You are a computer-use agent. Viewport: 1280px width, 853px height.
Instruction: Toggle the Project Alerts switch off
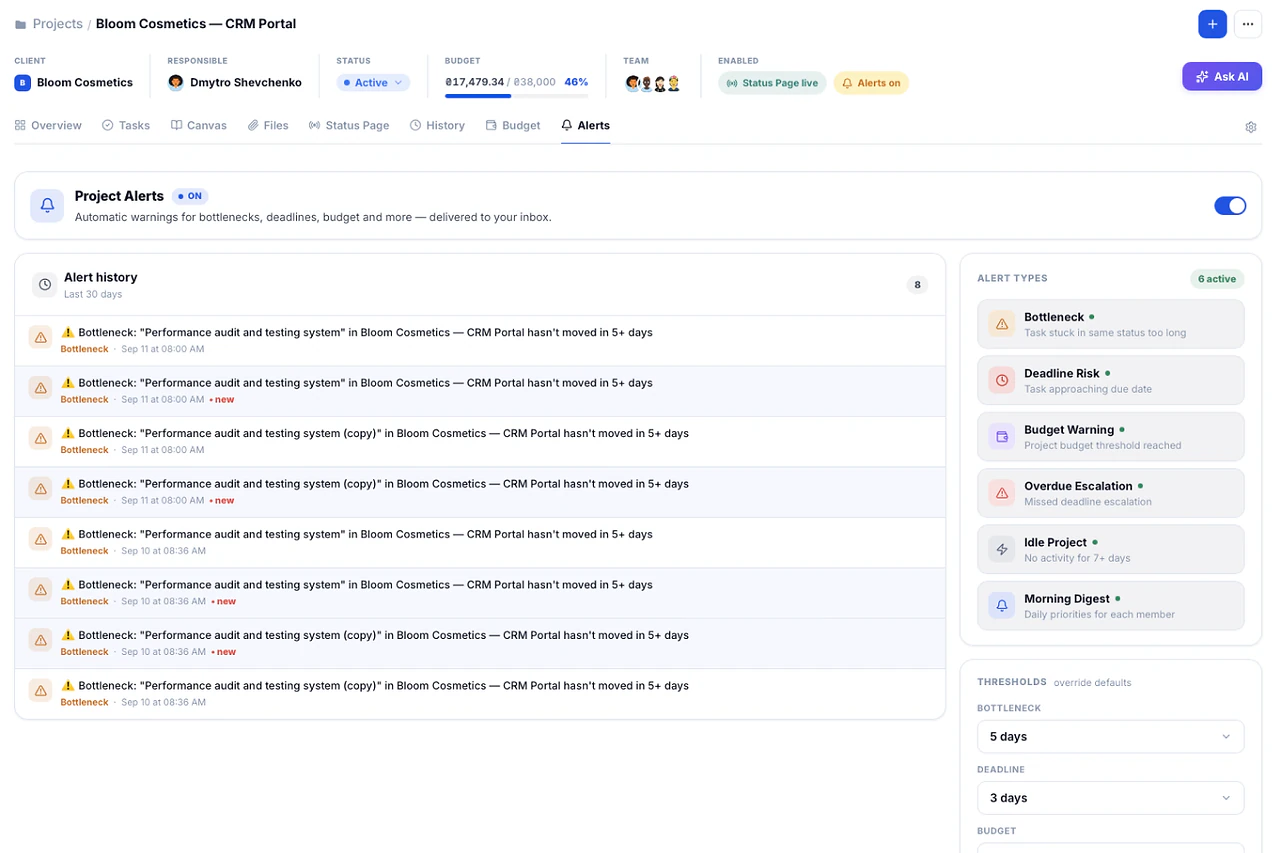[x=1230, y=205]
